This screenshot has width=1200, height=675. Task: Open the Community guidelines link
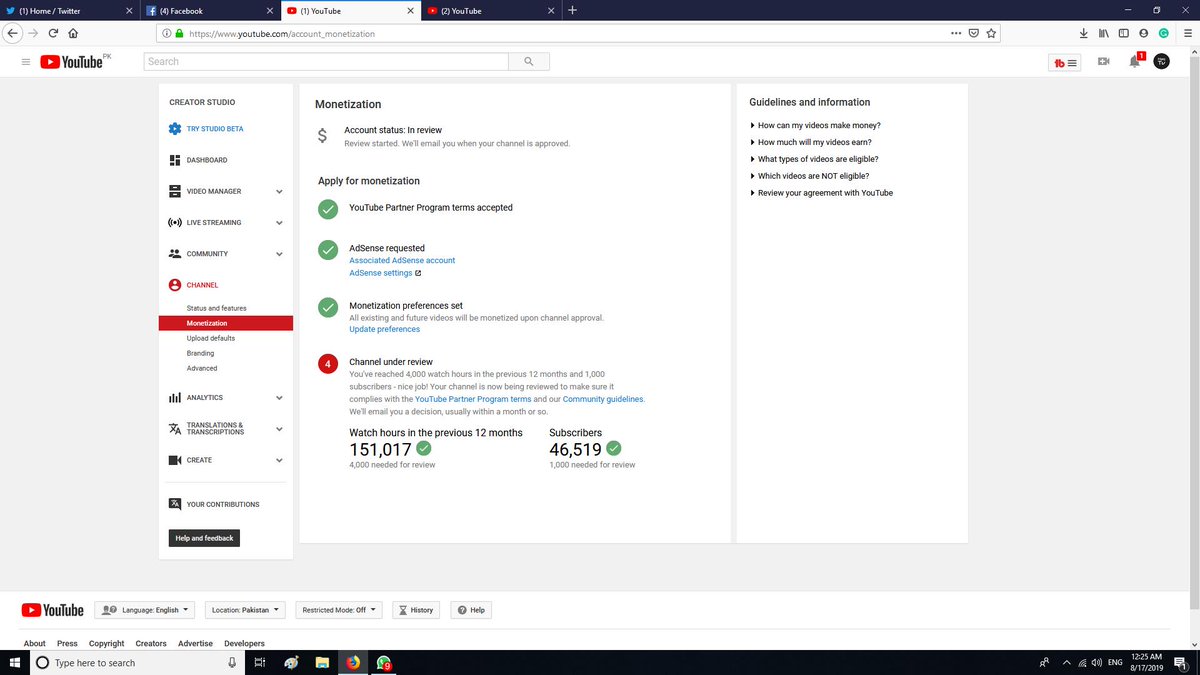coord(603,399)
